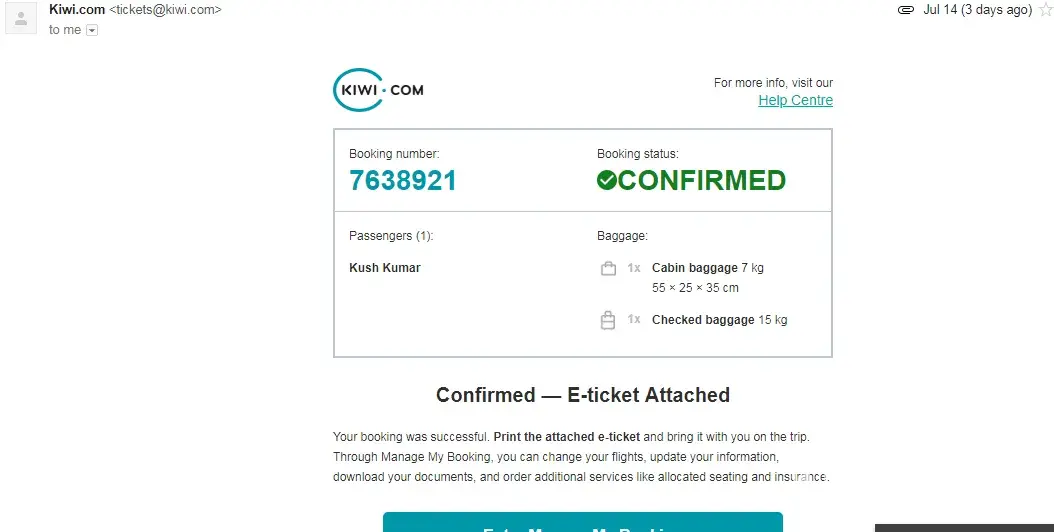This screenshot has width=1054, height=532.
Task: Star this Kiwi.com email
Action: pyautogui.click(x=1045, y=10)
